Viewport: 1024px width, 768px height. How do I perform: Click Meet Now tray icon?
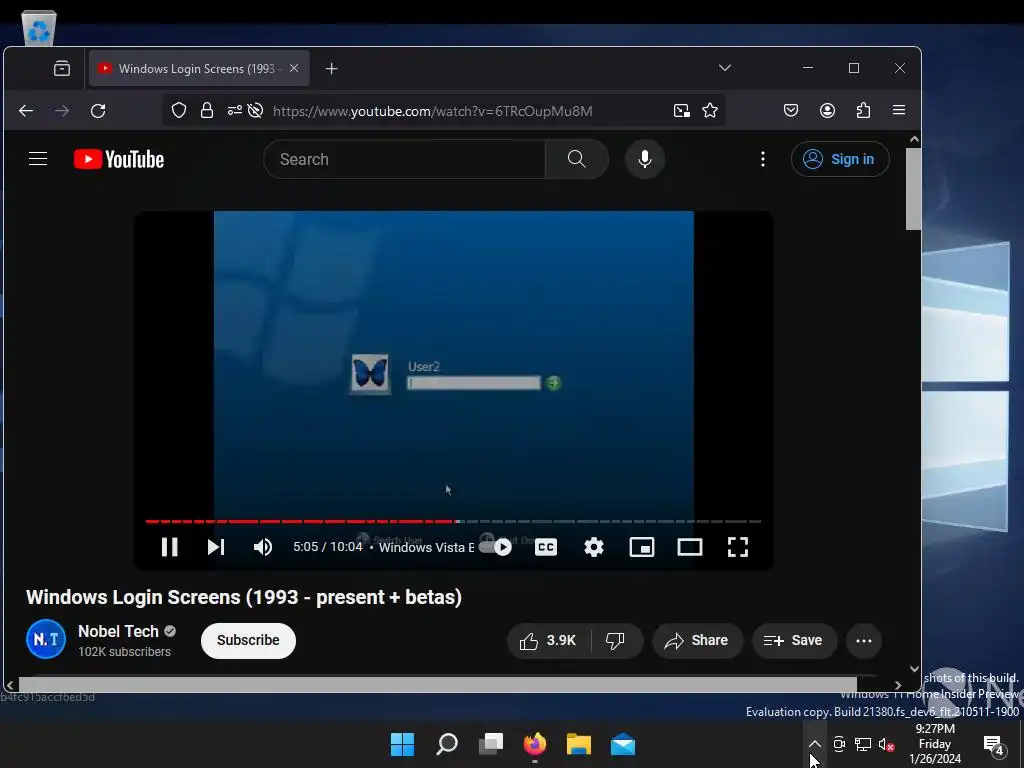click(839, 744)
